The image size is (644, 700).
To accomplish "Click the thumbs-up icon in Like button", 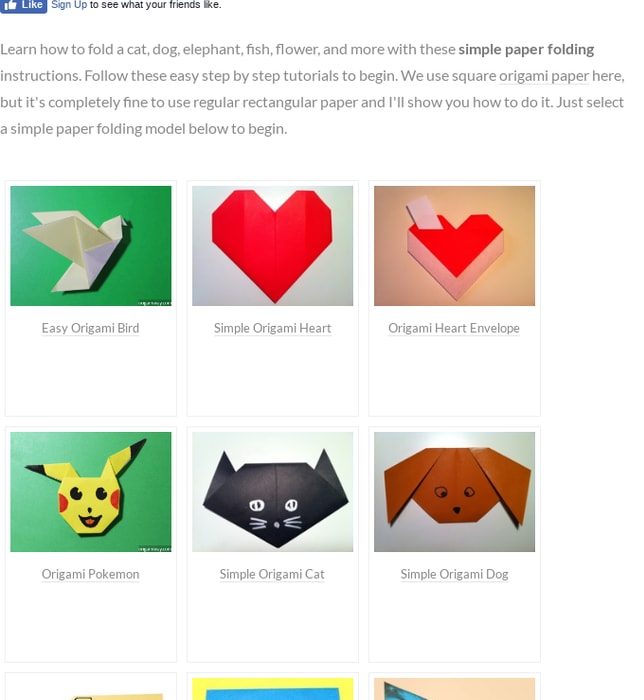I will pos(10,5).
